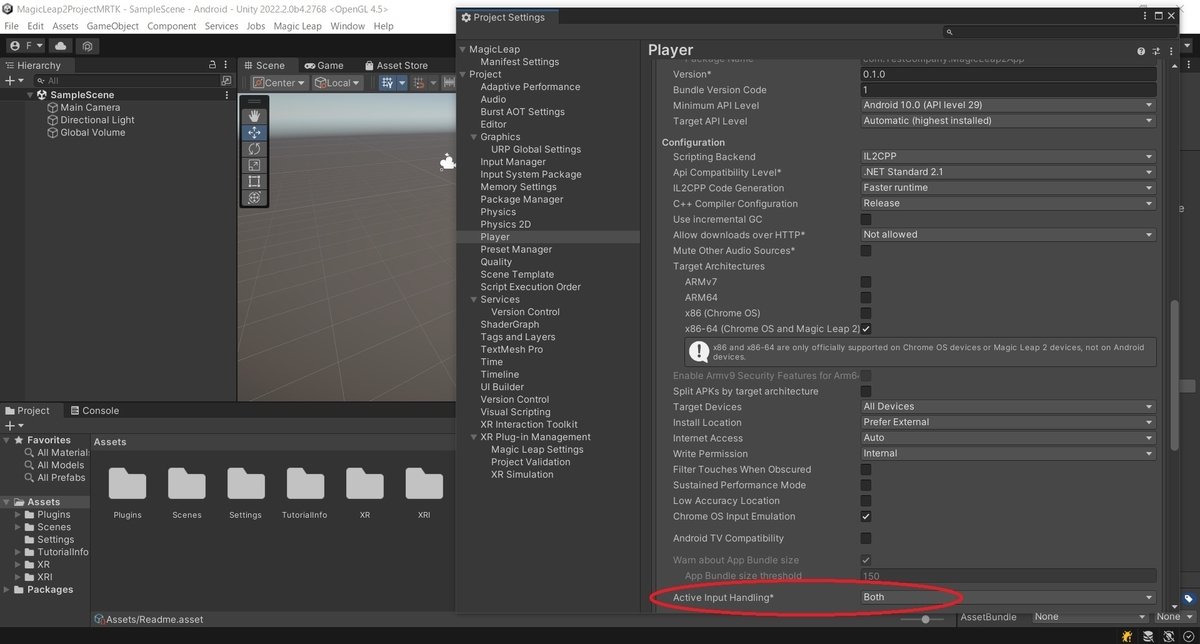Open Target API Level dropdown

point(1008,121)
